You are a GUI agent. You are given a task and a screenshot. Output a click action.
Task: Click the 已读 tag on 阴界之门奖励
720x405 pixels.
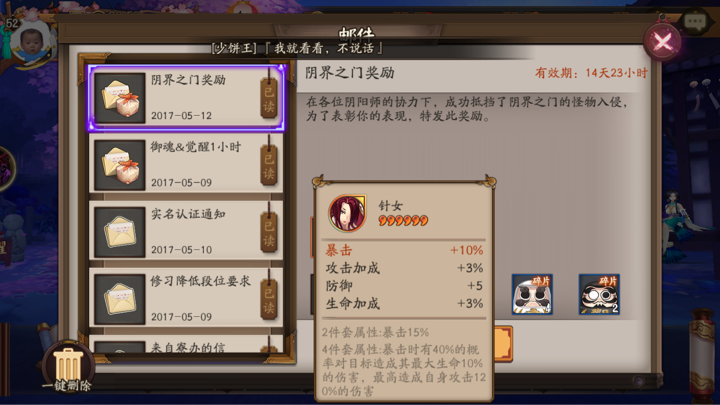[x=269, y=99]
